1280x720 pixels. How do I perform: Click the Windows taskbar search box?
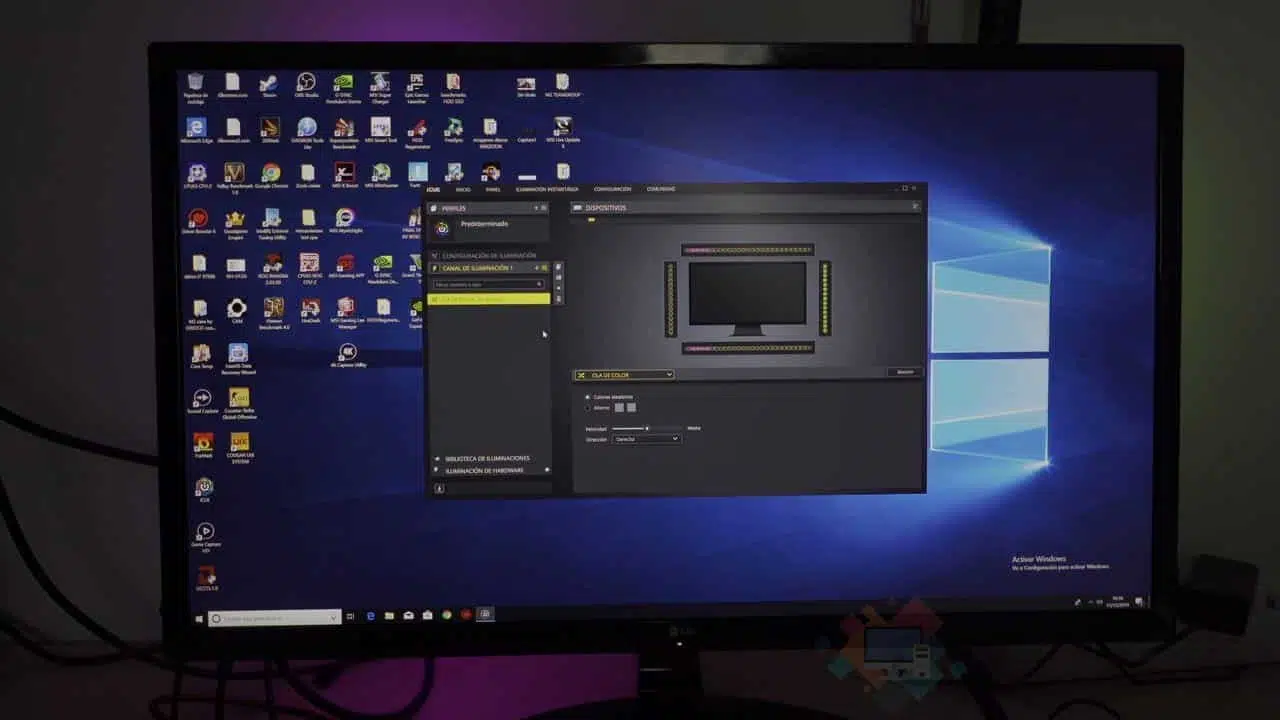pos(275,619)
